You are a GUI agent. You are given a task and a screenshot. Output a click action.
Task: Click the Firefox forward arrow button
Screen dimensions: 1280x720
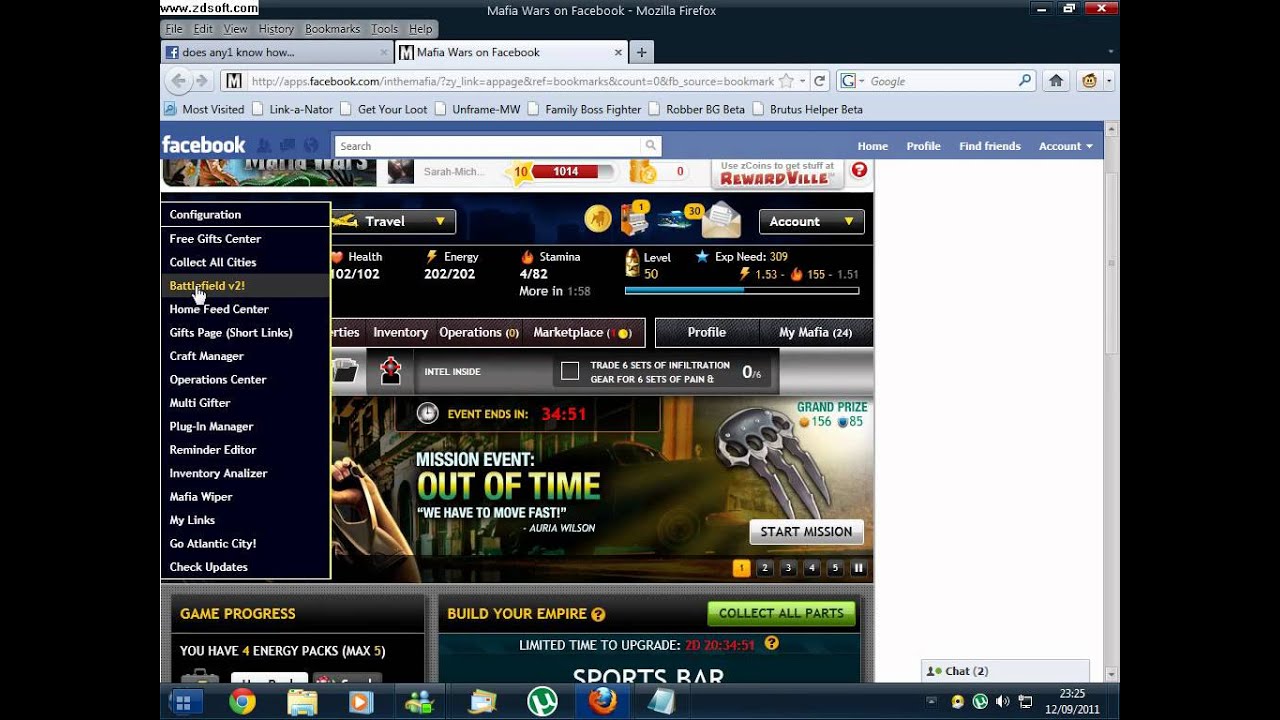pyautogui.click(x=201, y=81)
